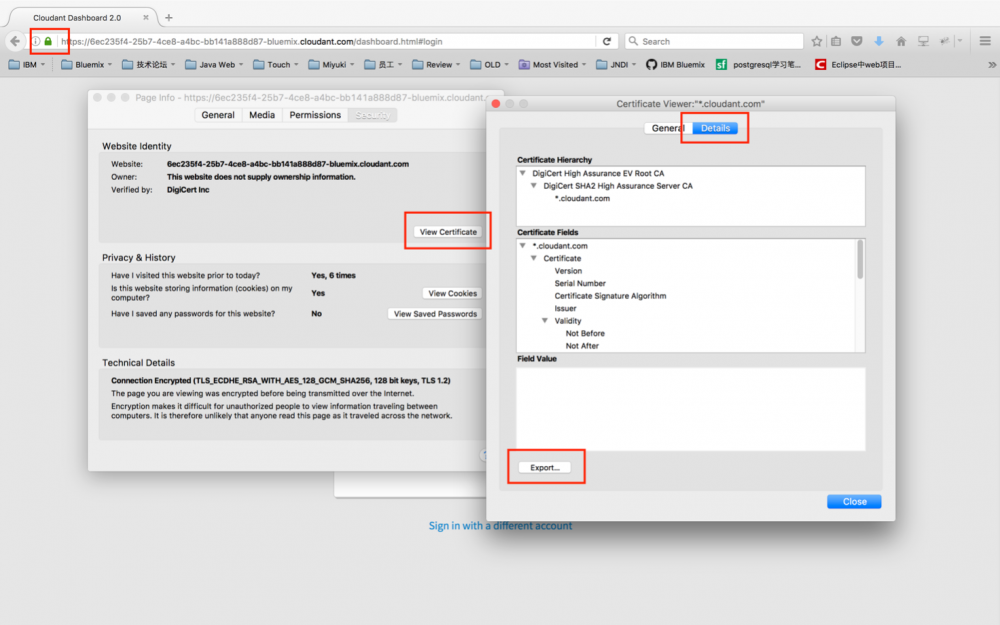Switch to General tab in Certificate Viewer
This screenshot has height=625, width=1000.
(x=668, y=128)
